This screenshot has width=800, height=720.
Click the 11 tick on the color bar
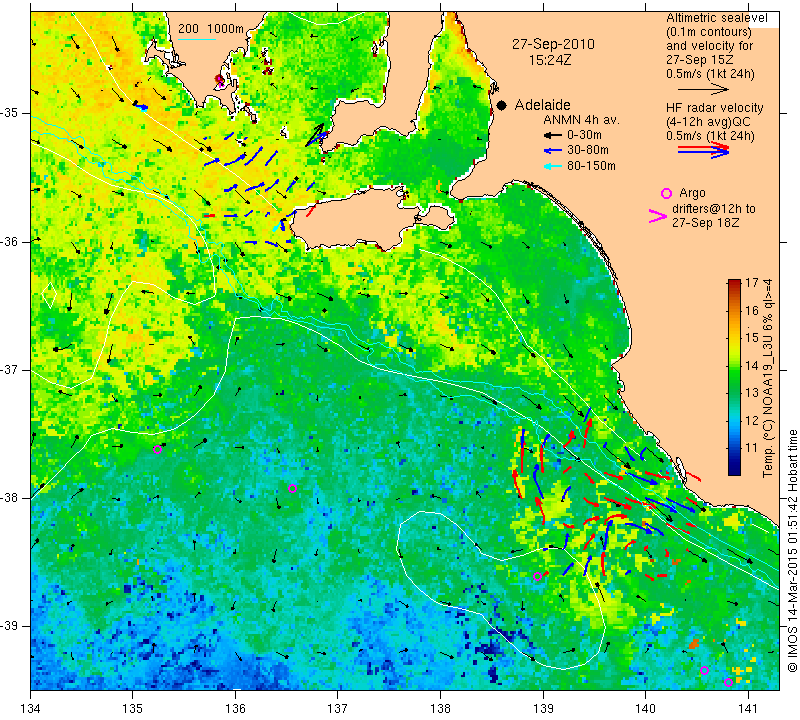(x=752, y=448)
